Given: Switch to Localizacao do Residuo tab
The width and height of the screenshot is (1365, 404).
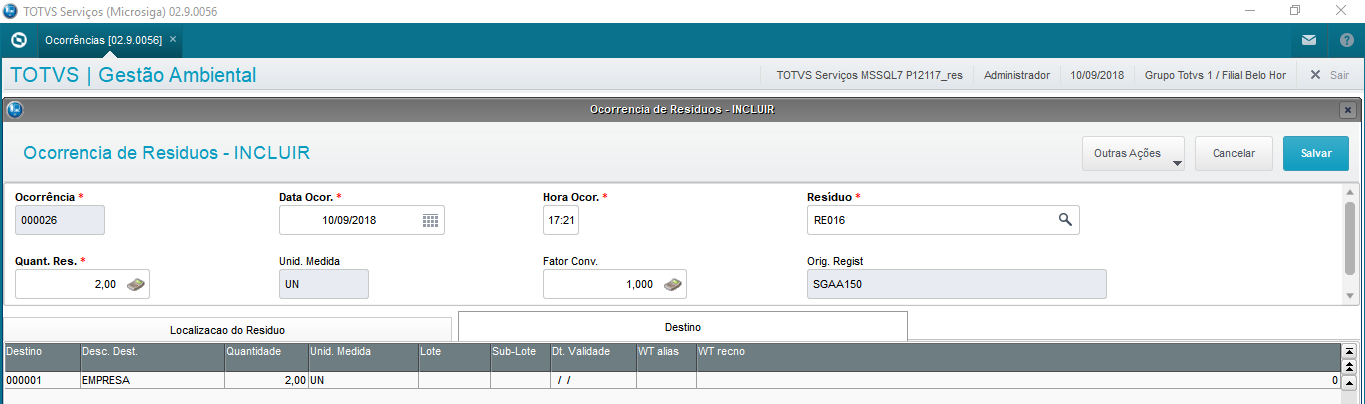Looking at the screenshot, I should click(228, 329).
